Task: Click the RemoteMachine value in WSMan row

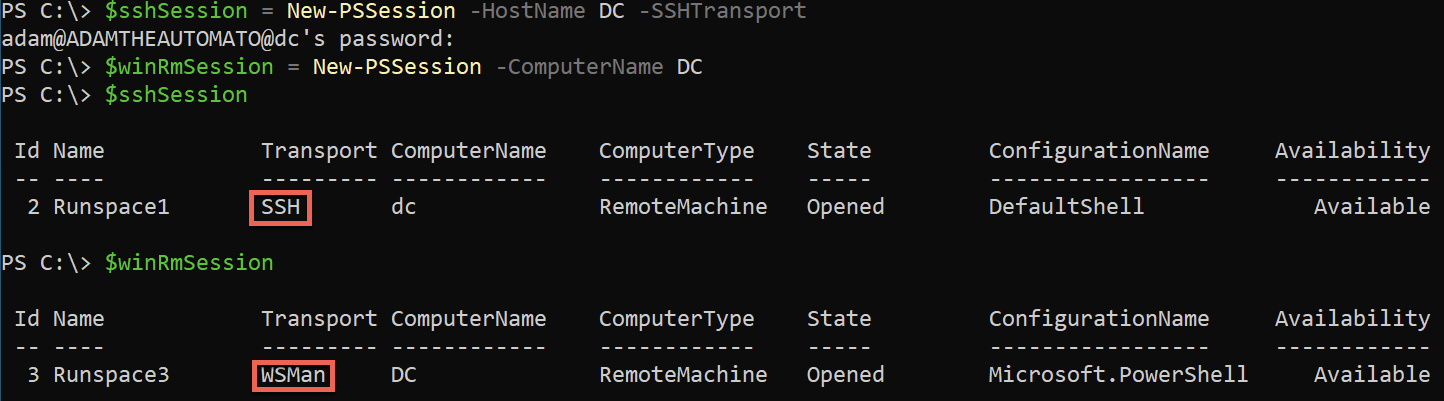Action: click(x=683, y=375)
